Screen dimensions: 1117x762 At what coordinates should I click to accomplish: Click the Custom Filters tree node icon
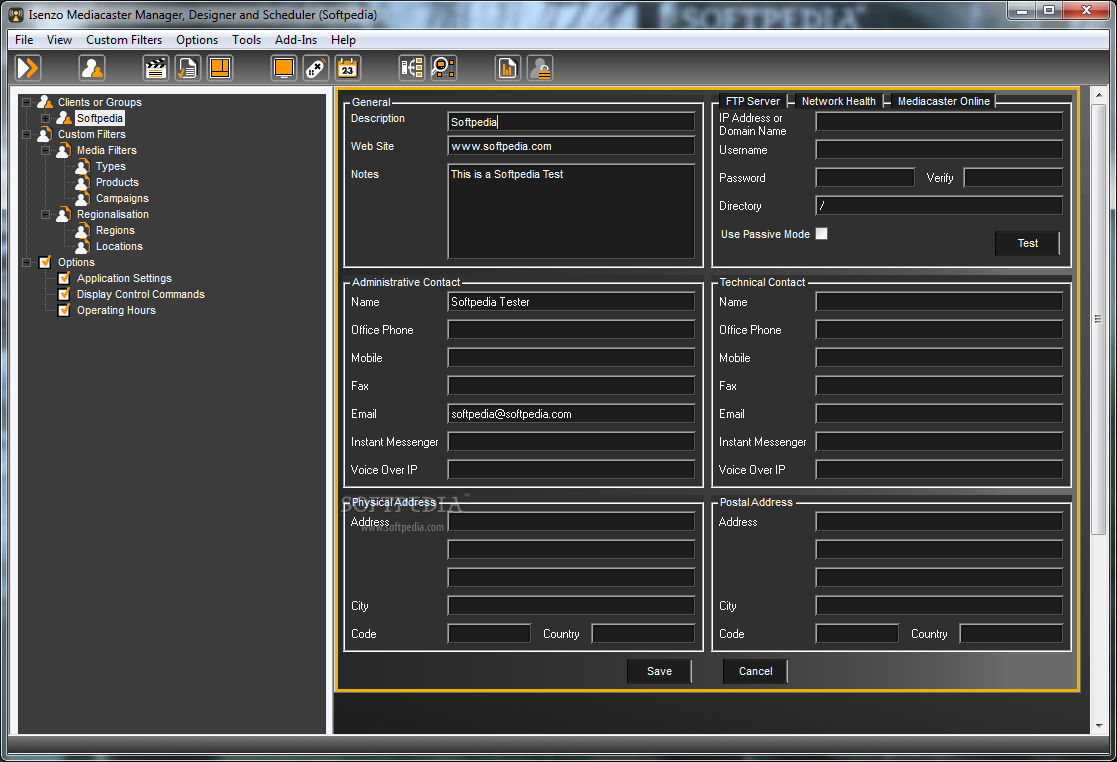(45, 134)
